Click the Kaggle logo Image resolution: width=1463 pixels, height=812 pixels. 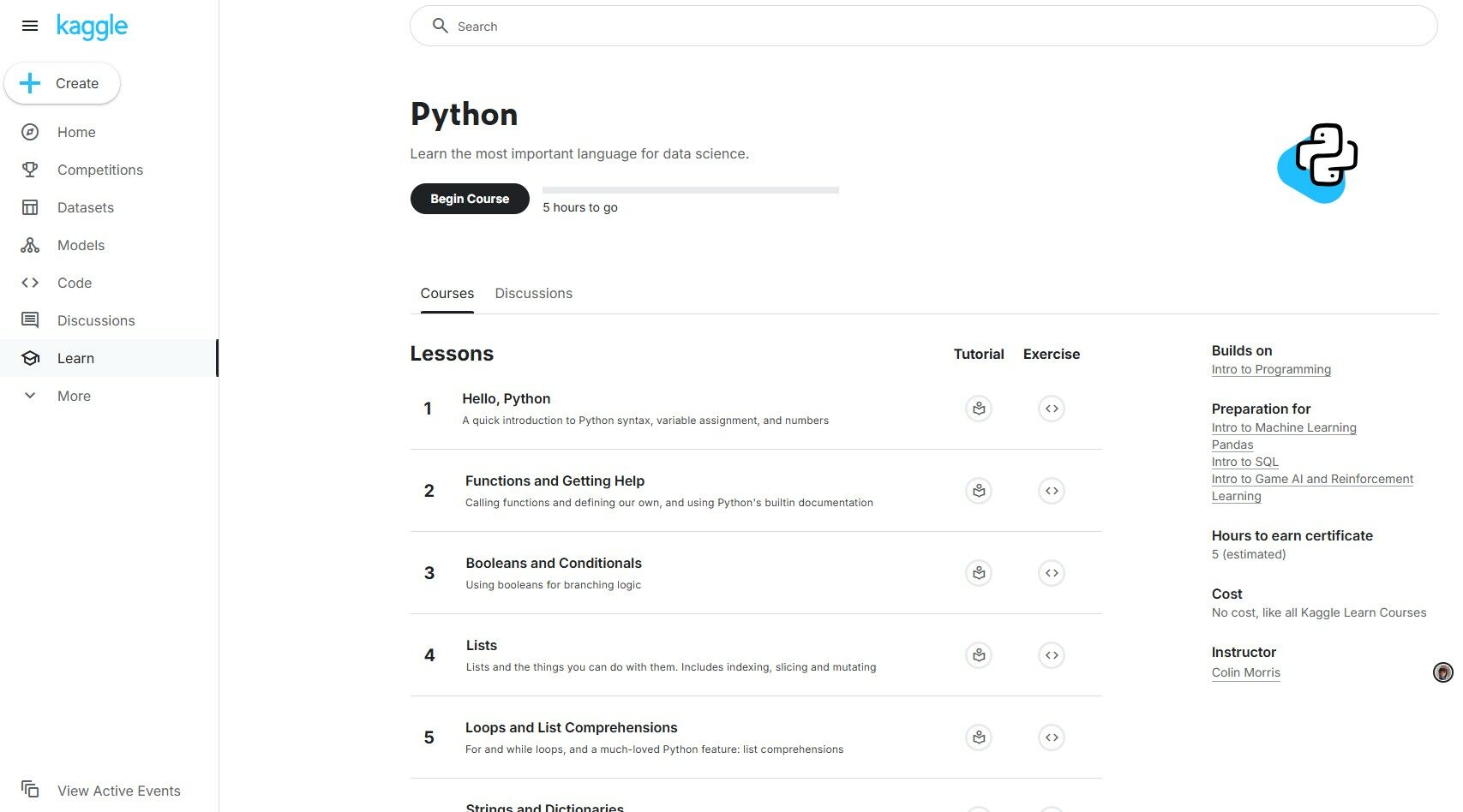(x=92, y=27)
